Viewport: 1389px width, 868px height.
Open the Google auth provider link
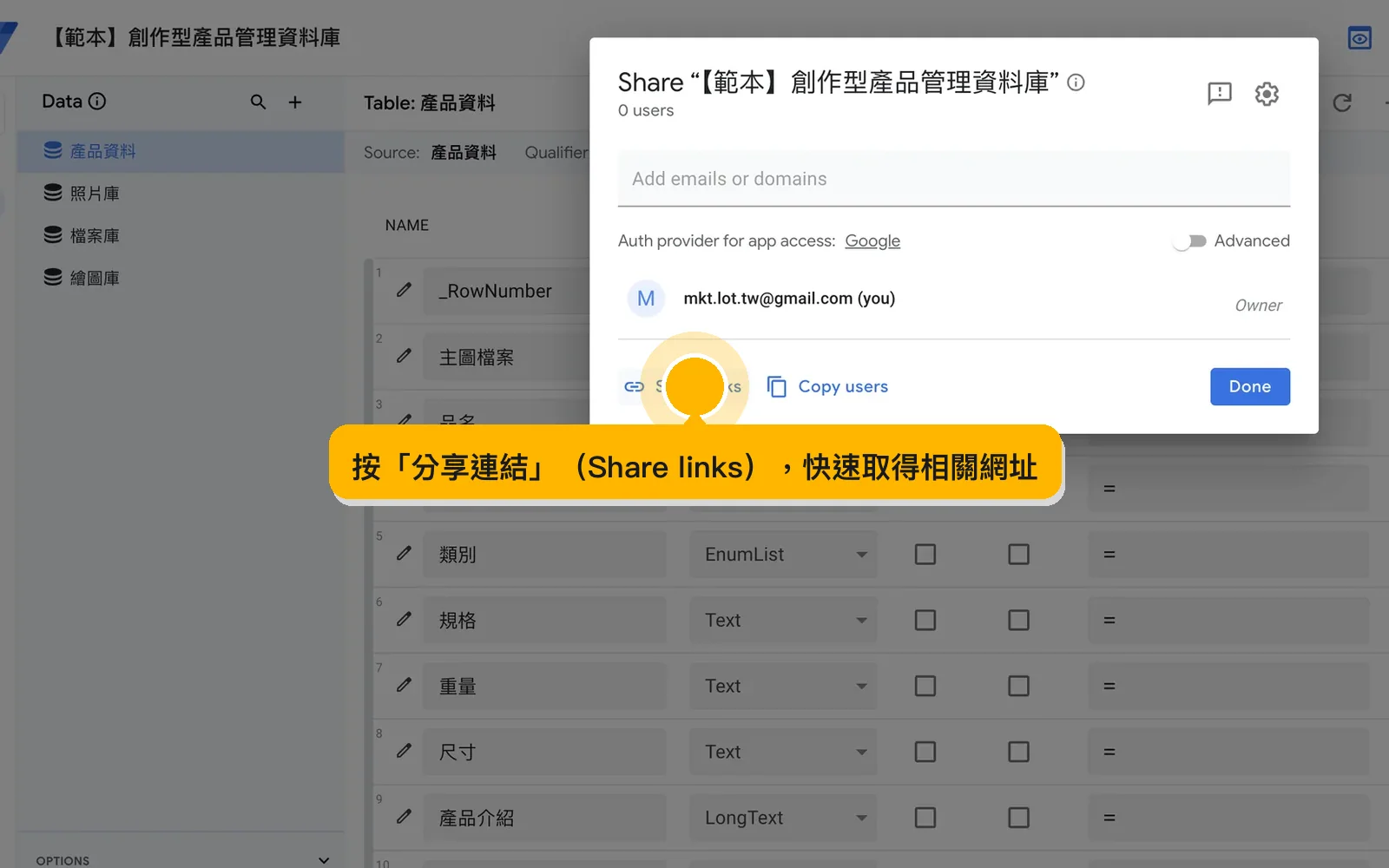point(872,241)
